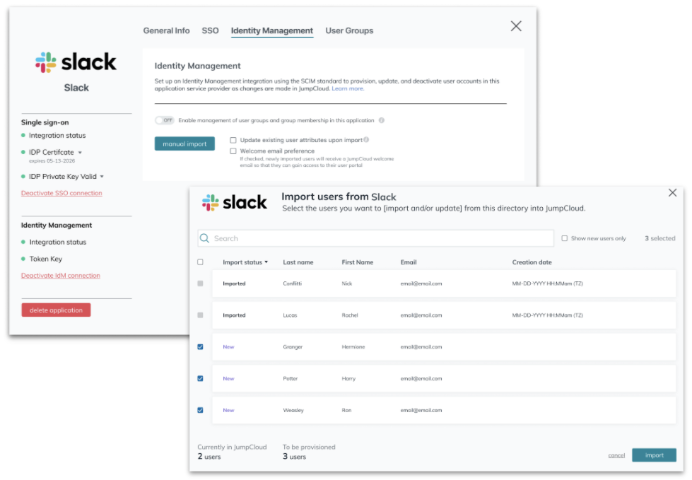Image resolution: width=692 pixels, height=480 pixels.
Task: Click the Search field in import dialog
Action: click(x=380, y=239)
